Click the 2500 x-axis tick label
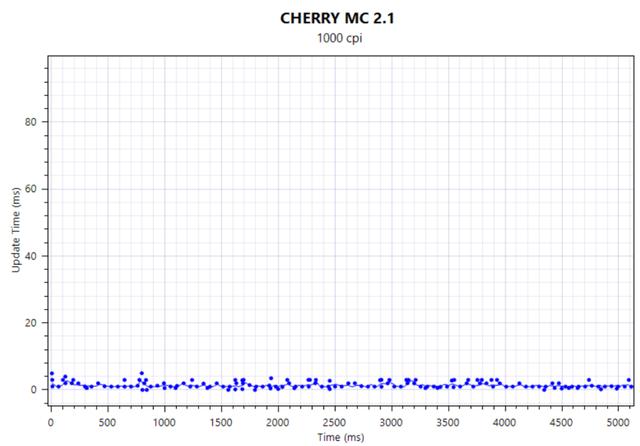This screenshot has width=640, height=446. 335,422
